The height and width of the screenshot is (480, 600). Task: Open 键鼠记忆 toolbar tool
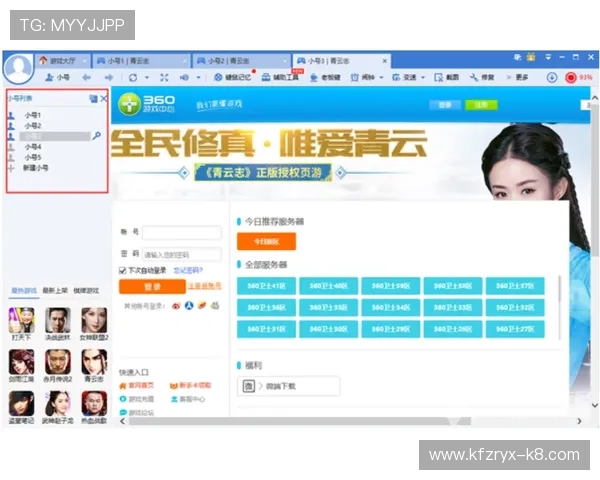point(233,77)
